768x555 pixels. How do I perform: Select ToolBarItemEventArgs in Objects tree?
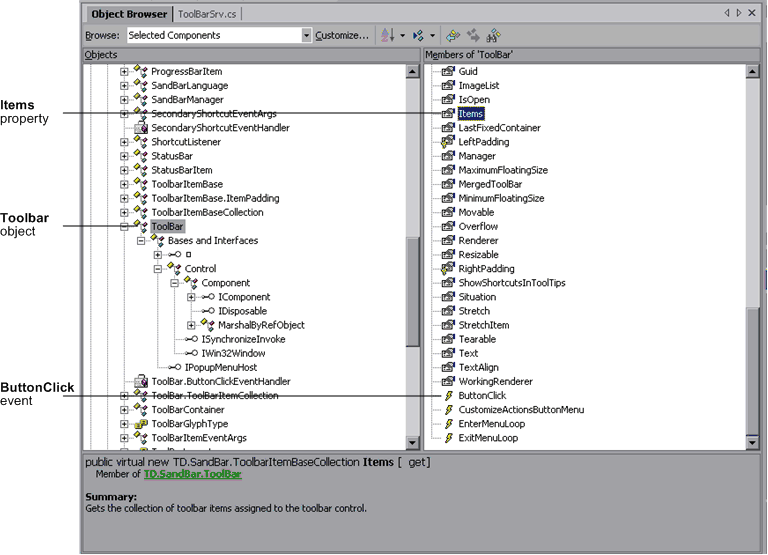point(199,438)
